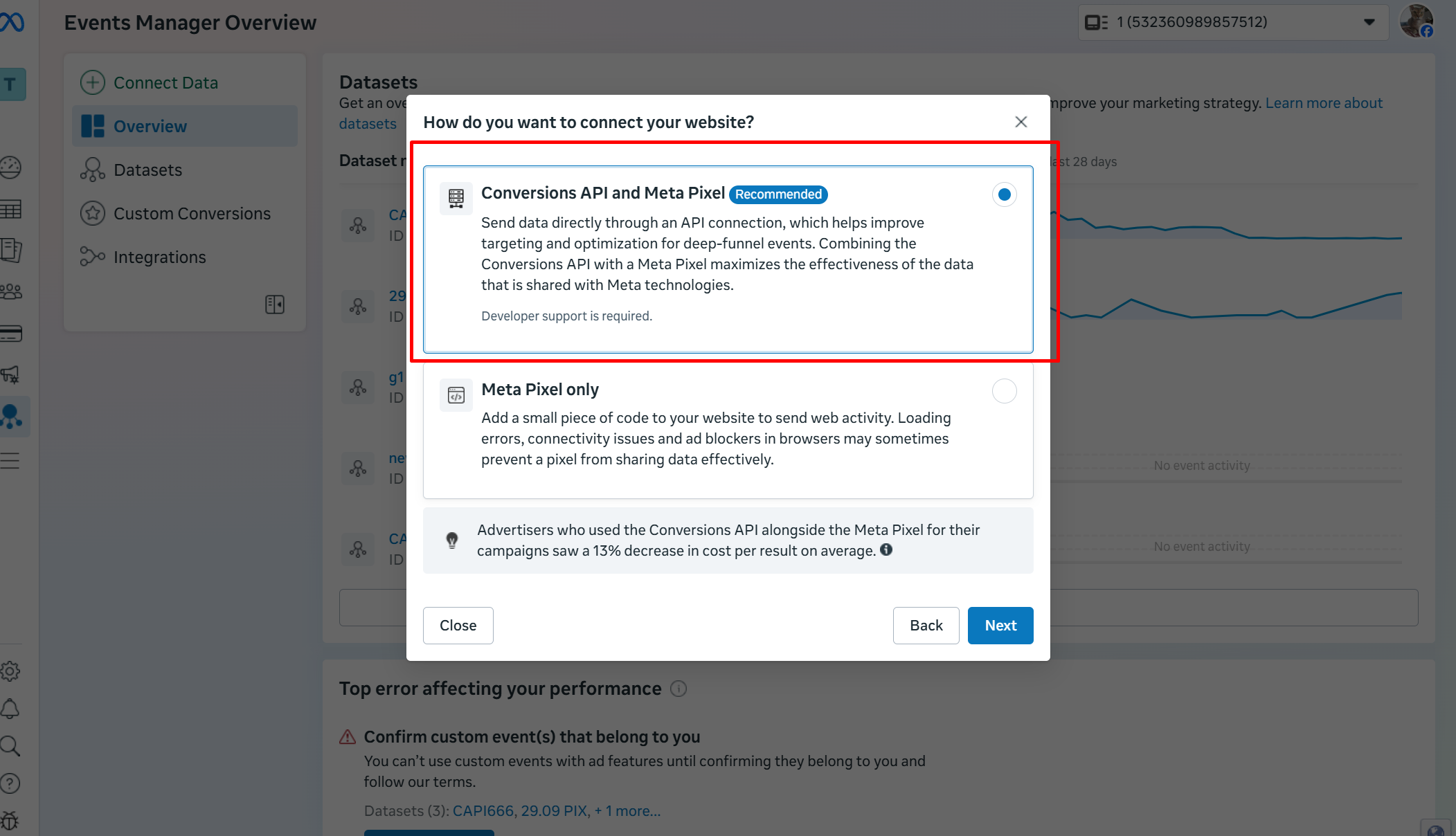Image resolution: width=1456 pixels, height=836 pixels.
Task: Open the Help question mark icon
Action: 10,783
